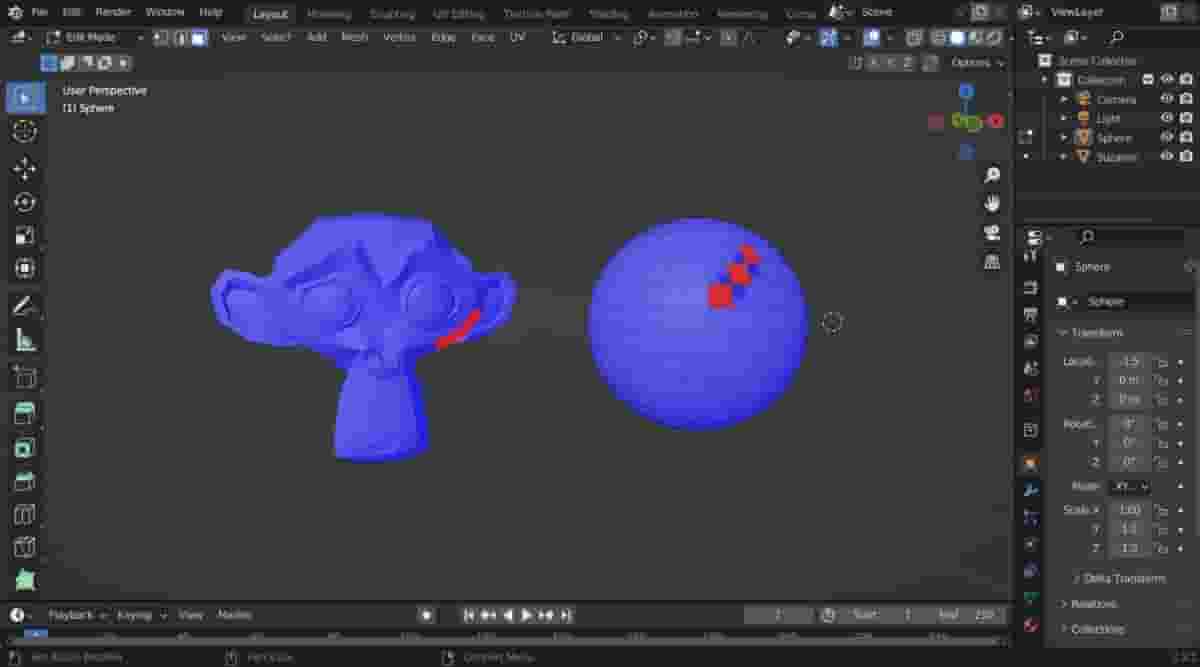Open the Render menu
1200x667 pixels.
(x=113, y=12)
